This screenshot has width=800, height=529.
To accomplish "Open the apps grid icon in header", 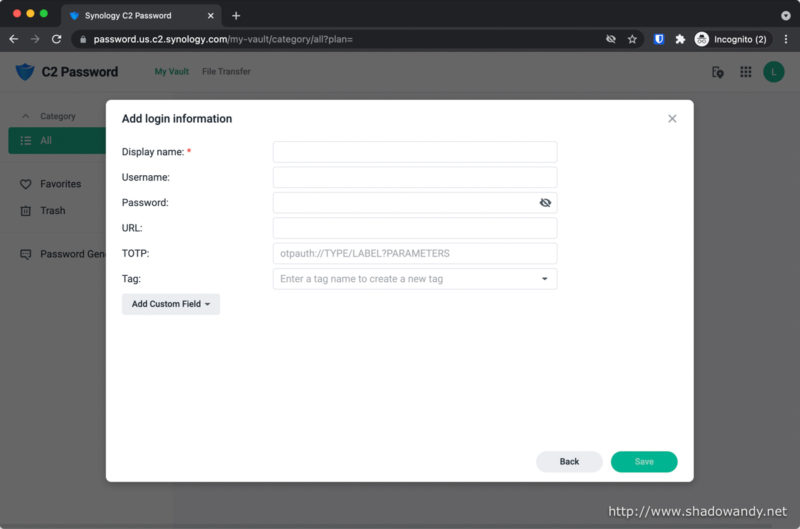I will click(745, 72).
